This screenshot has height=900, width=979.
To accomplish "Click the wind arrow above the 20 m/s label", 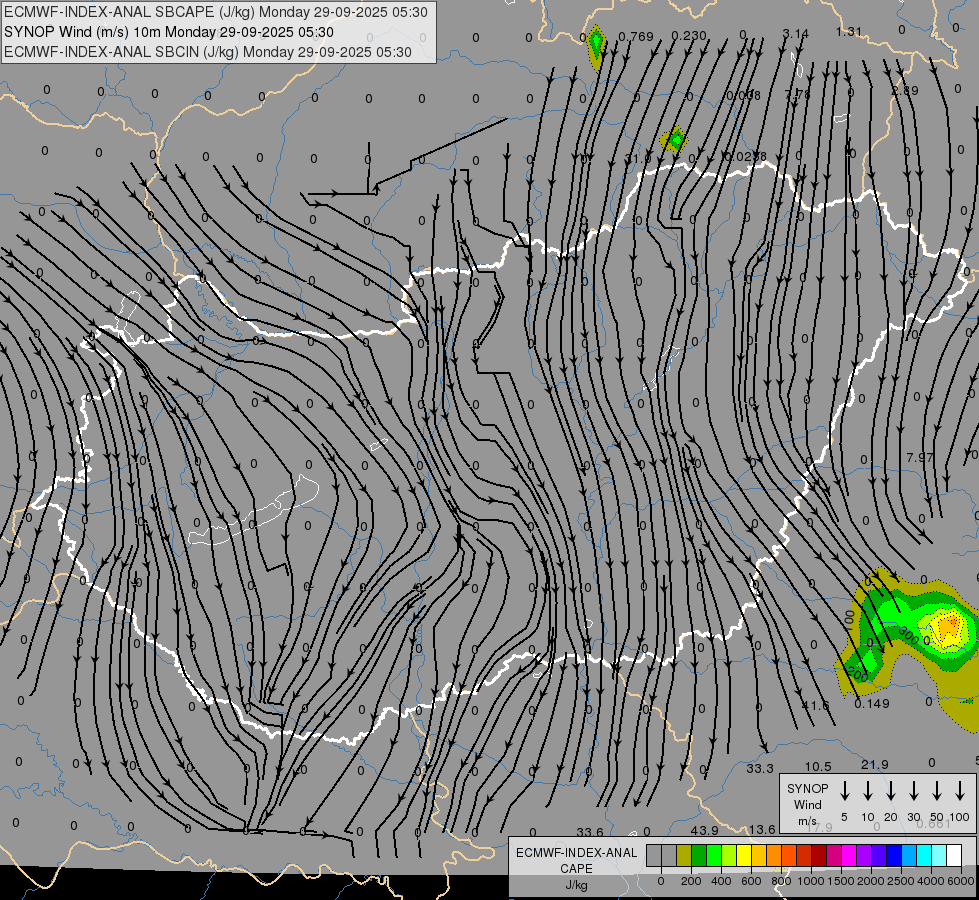I will point(891,791).
